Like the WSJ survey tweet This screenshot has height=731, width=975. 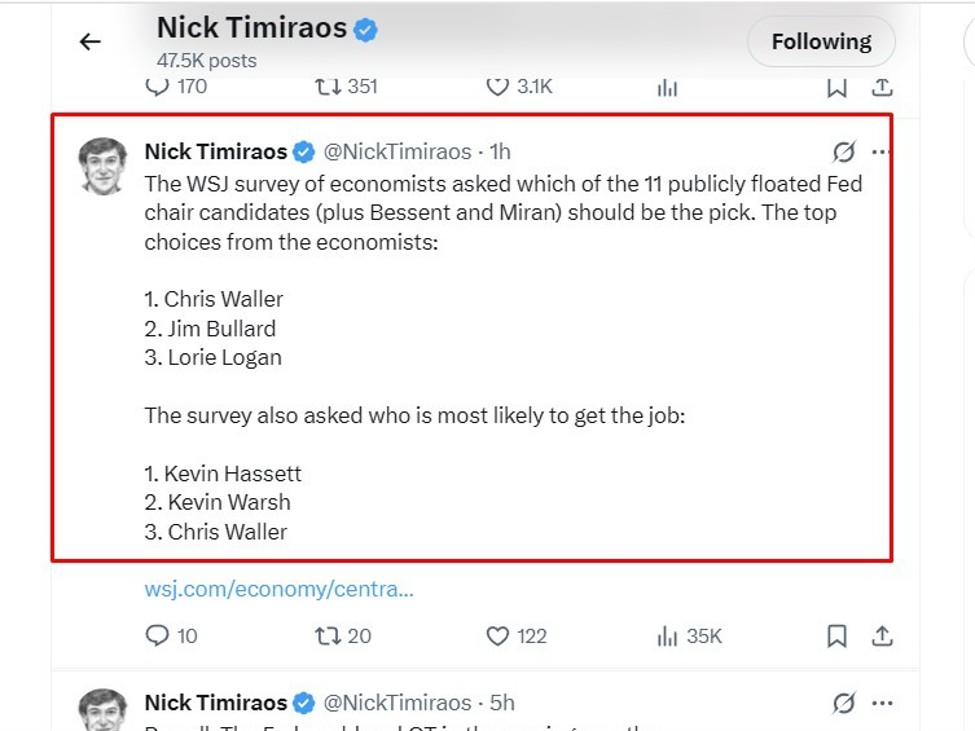click(498, 636)
